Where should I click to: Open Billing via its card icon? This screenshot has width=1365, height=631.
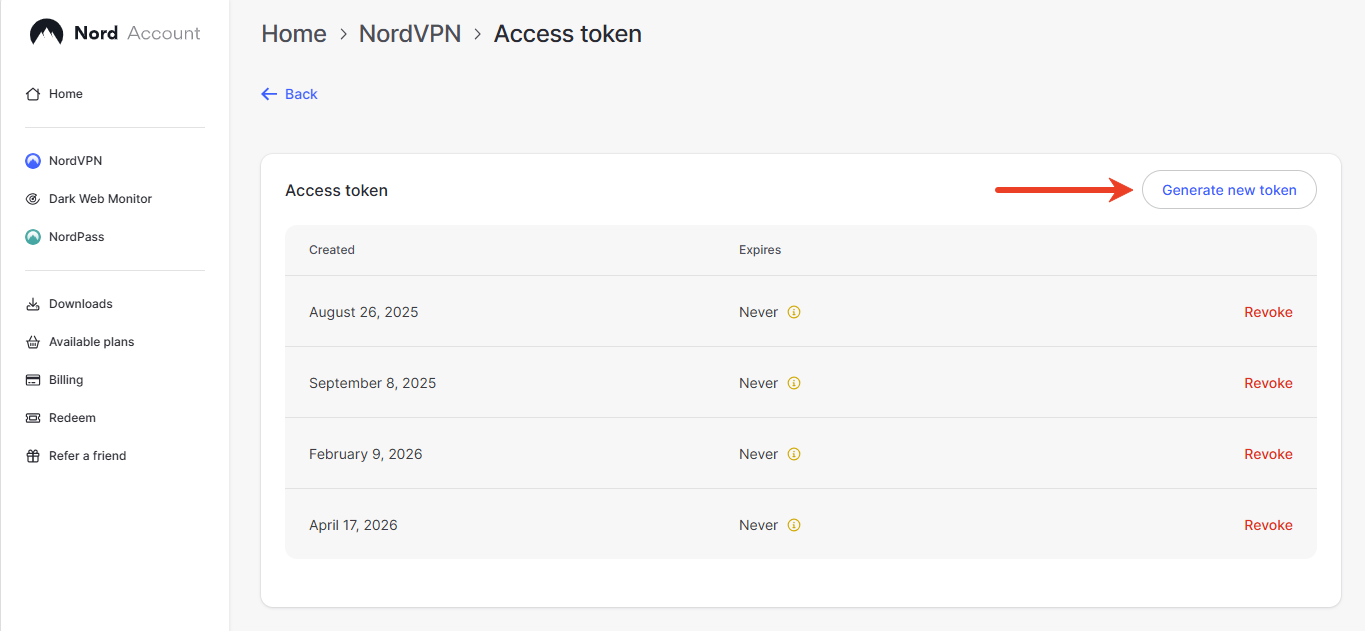point(33,379)
